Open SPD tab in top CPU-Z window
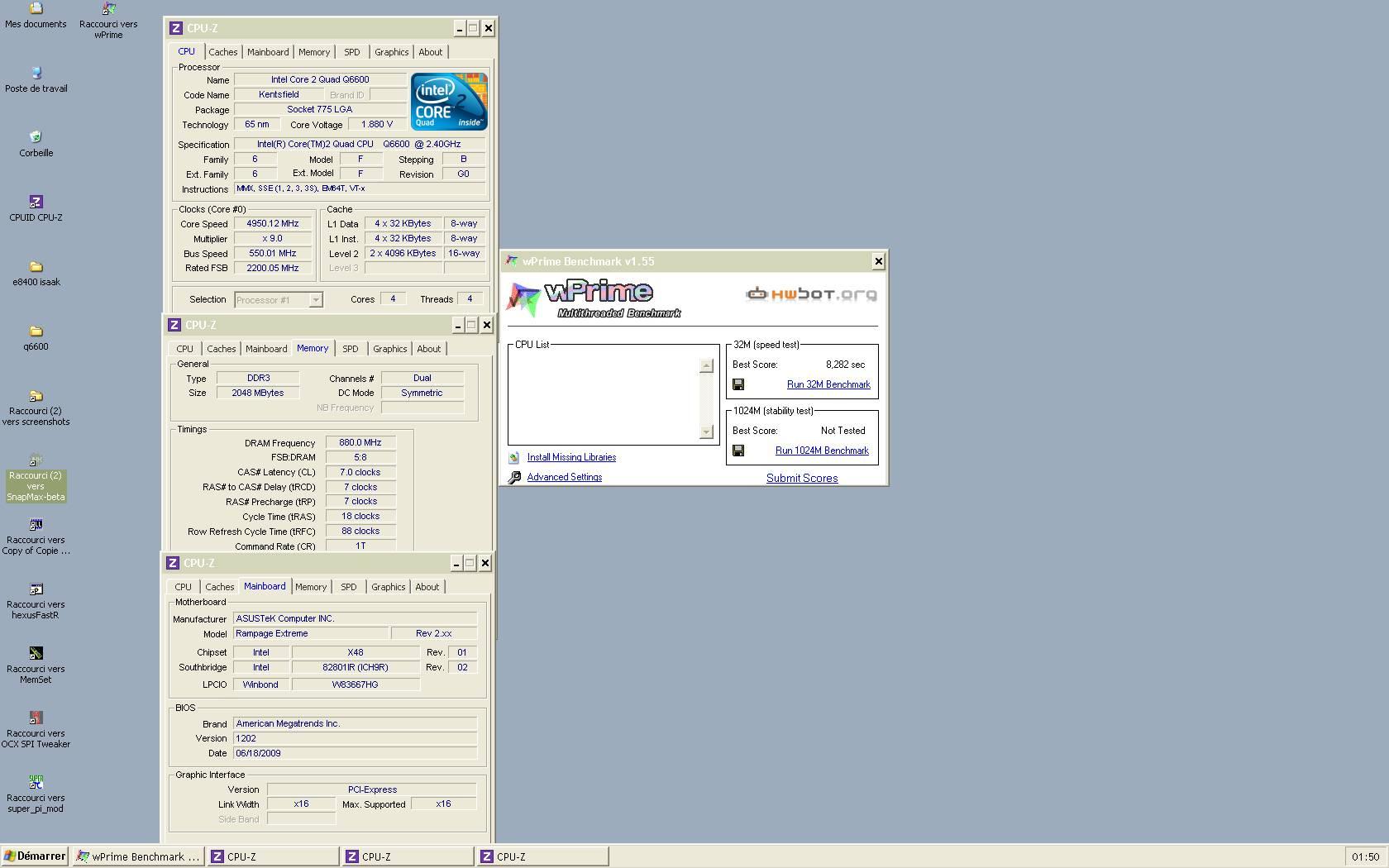Viewport: 1389px width, 868px height. click(351, 52)
